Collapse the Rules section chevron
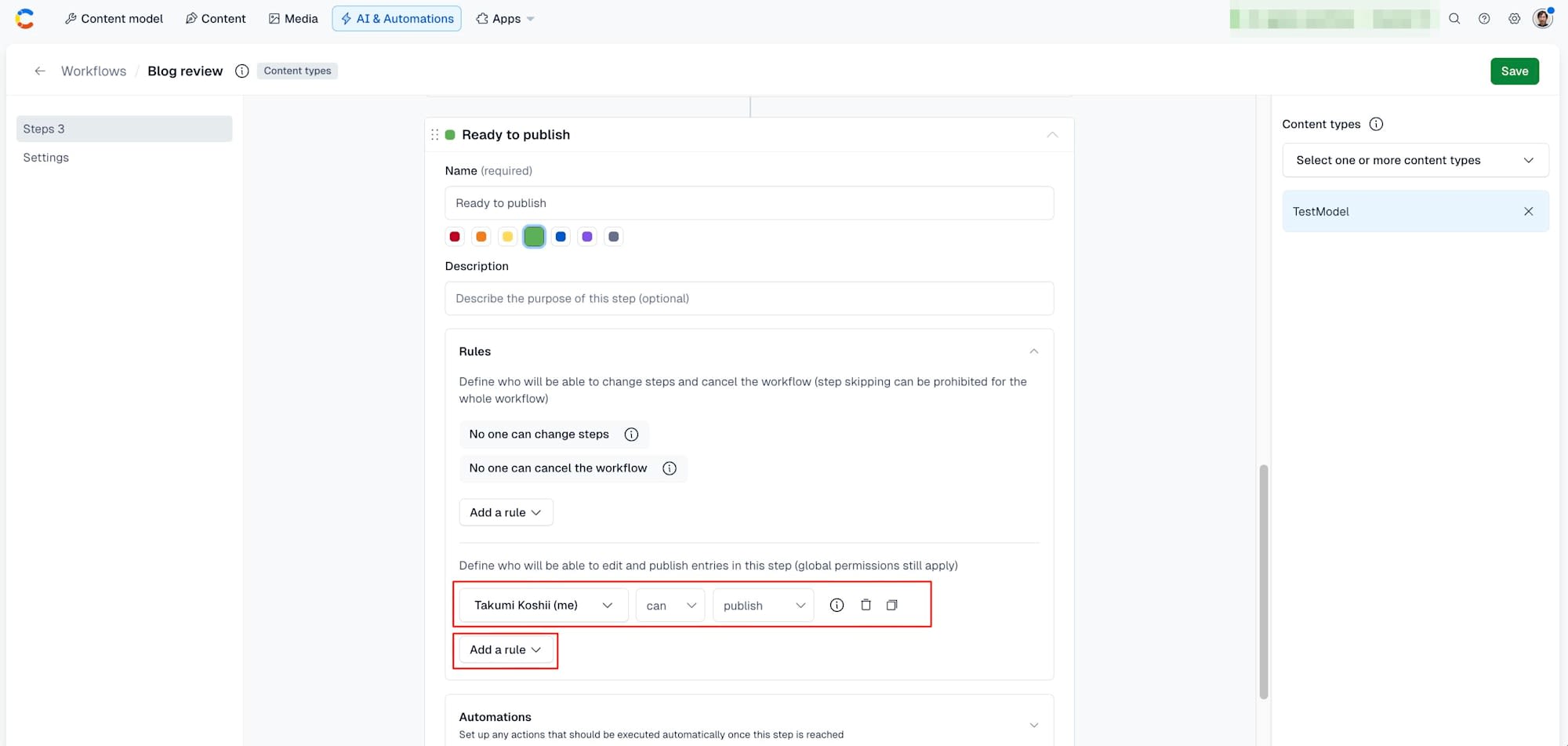1568x746 pixels. [x=1033, y=351]
